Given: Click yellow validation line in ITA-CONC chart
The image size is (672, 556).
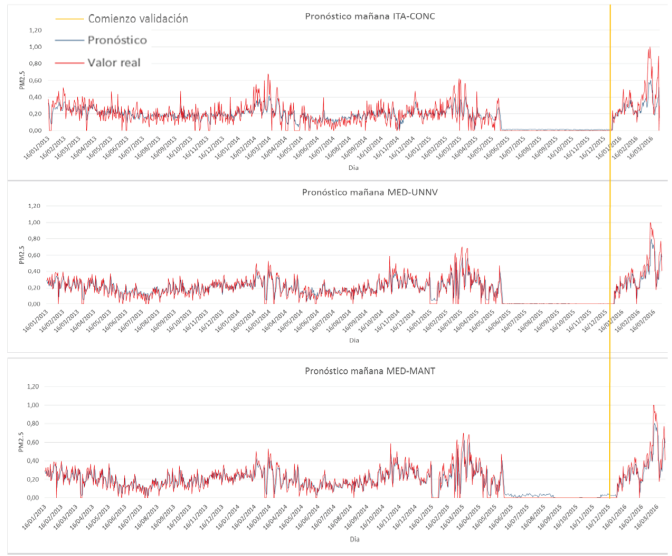Looking at the screenshot, I should click(609, 80).
